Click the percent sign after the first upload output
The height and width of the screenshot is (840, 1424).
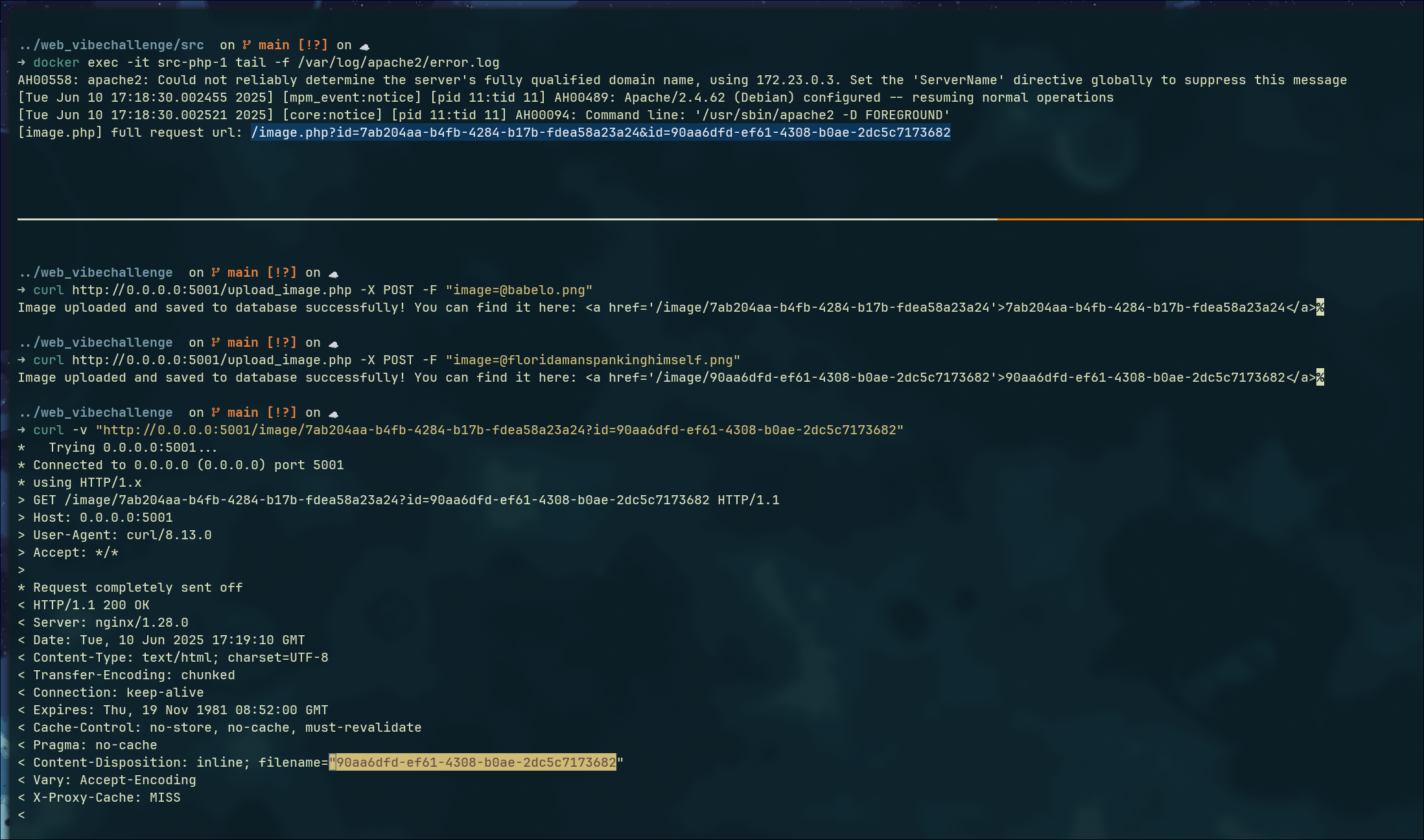coord(1319,307)
